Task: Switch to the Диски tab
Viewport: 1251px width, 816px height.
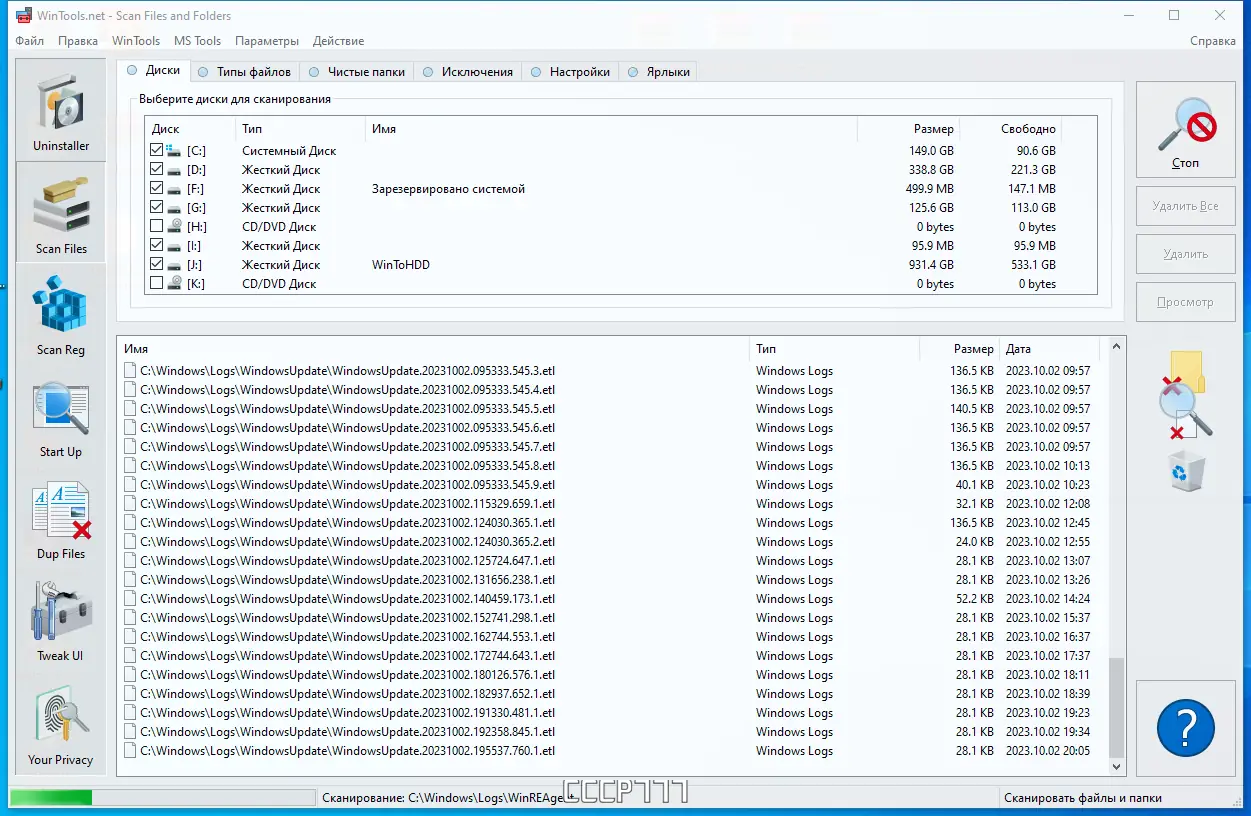Action: click(153, 71)
